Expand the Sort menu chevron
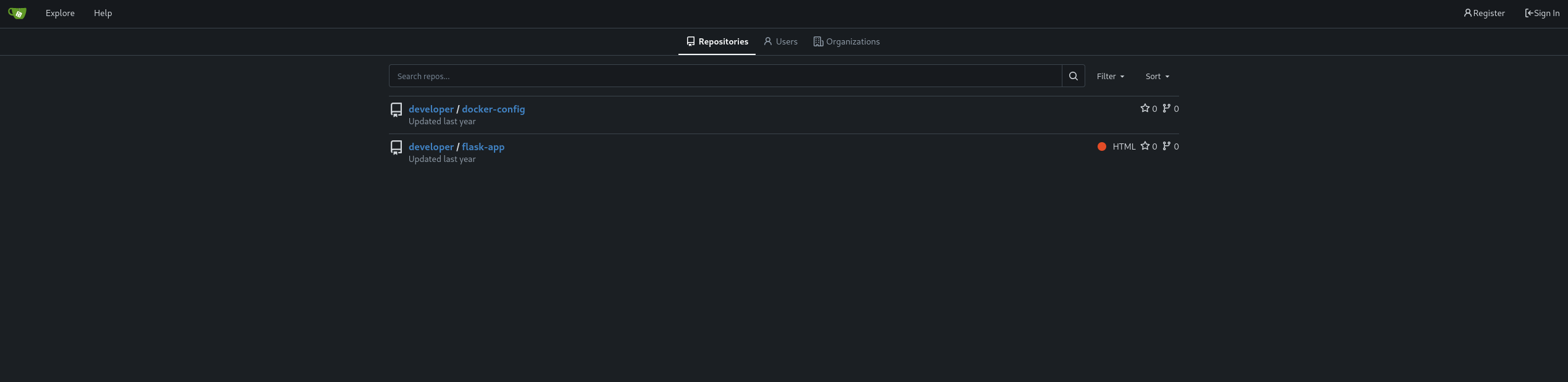 (x=1168, y=77)
